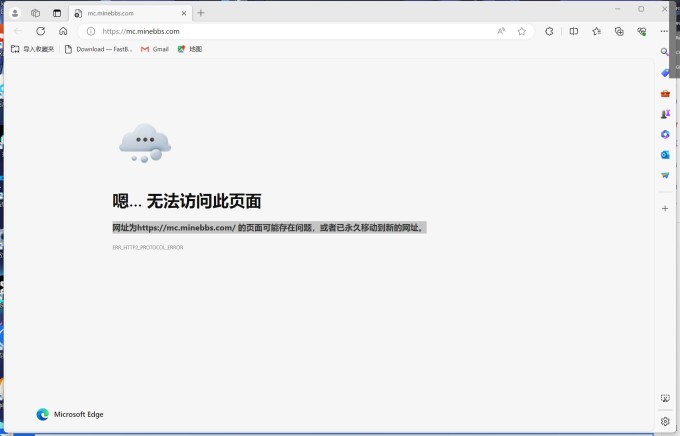Open Download — FastB... bookmark
This screenshot has height=436, width=680.
tap(98, 49)
